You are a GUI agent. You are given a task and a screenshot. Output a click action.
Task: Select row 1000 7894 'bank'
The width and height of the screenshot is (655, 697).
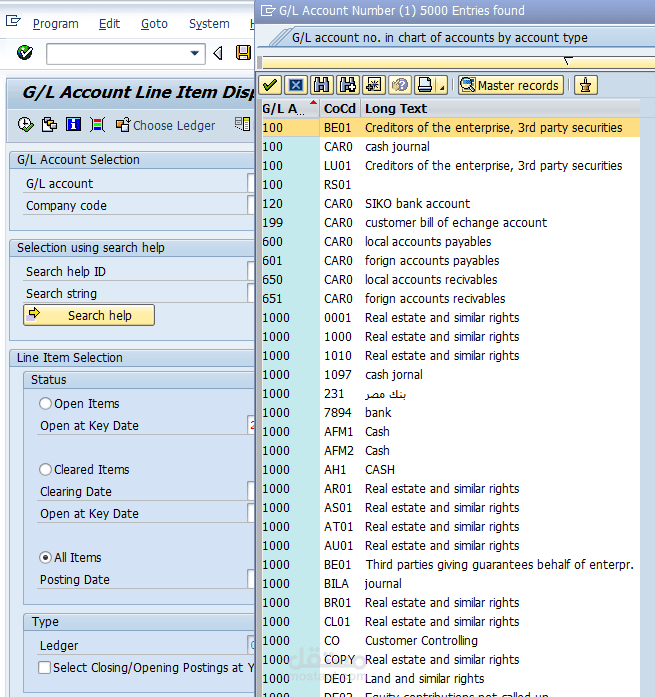(x=451, y=413)
